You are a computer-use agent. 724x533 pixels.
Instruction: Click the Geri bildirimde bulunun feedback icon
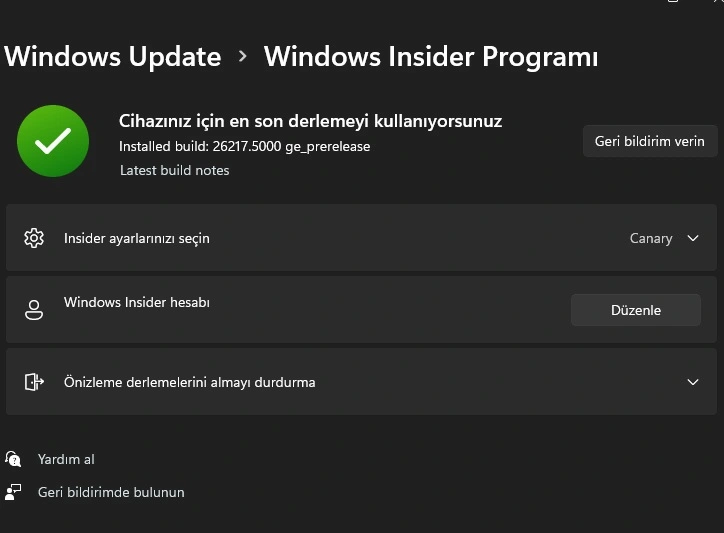[x=13, y=492]
